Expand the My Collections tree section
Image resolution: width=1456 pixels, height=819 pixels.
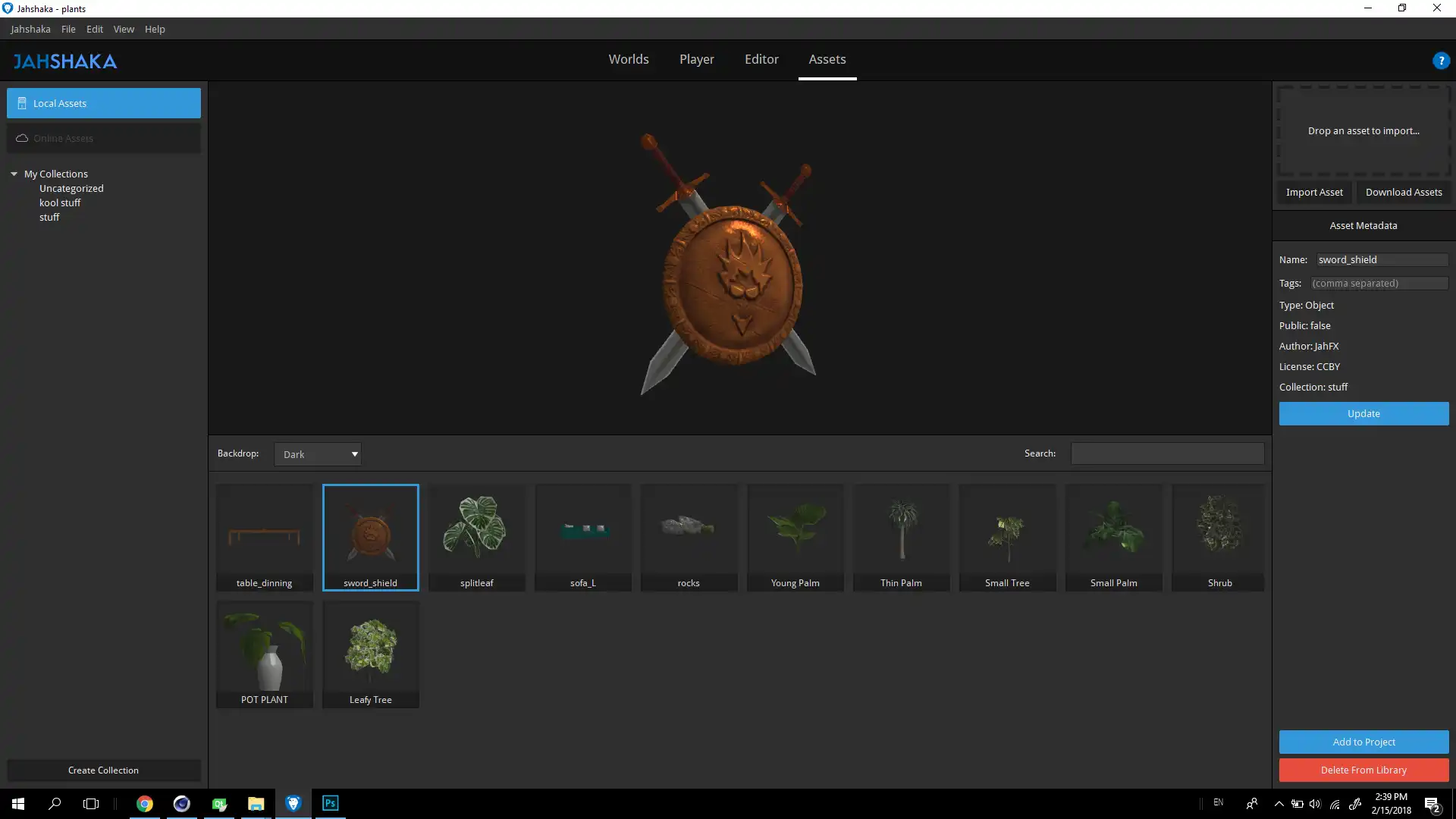tap(14, 173)
